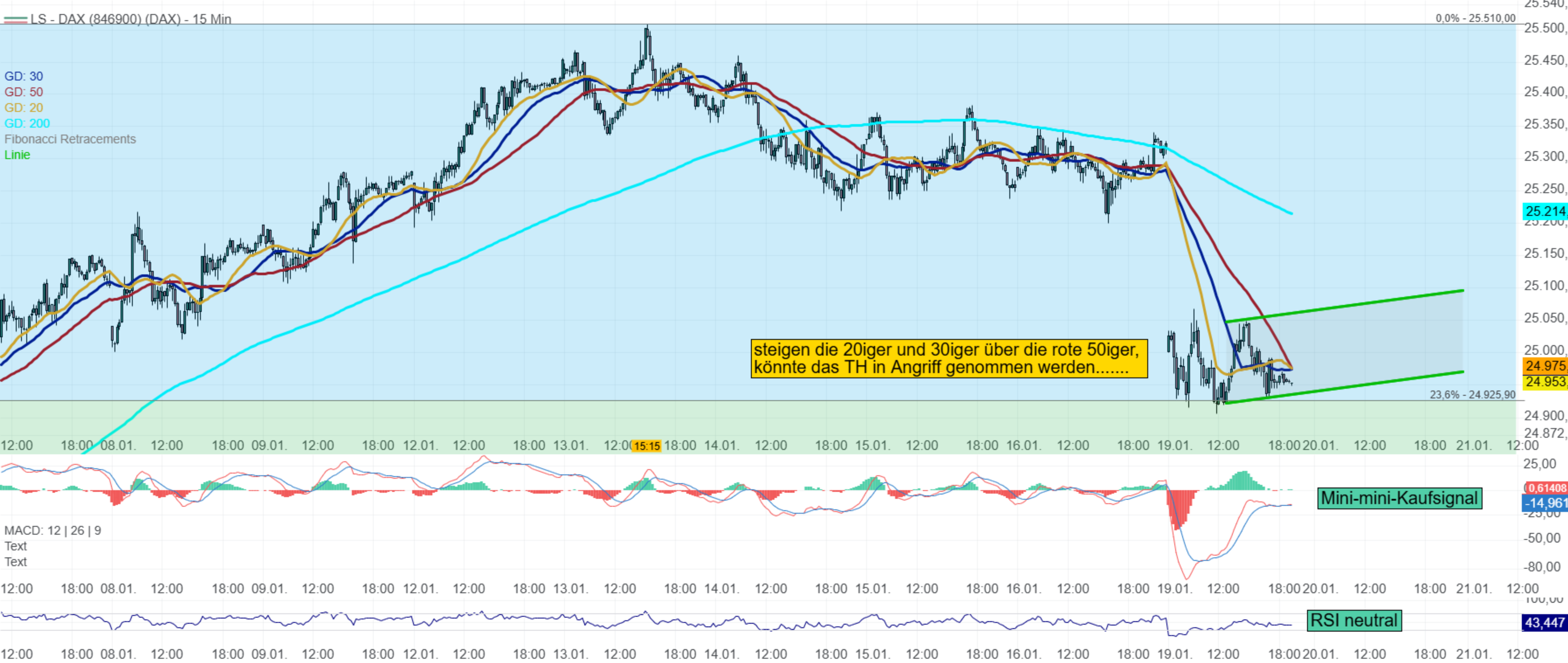1568x663 pixels.
Task: Click the orange 15:15 time marker
Action: (x=646, y=446)
